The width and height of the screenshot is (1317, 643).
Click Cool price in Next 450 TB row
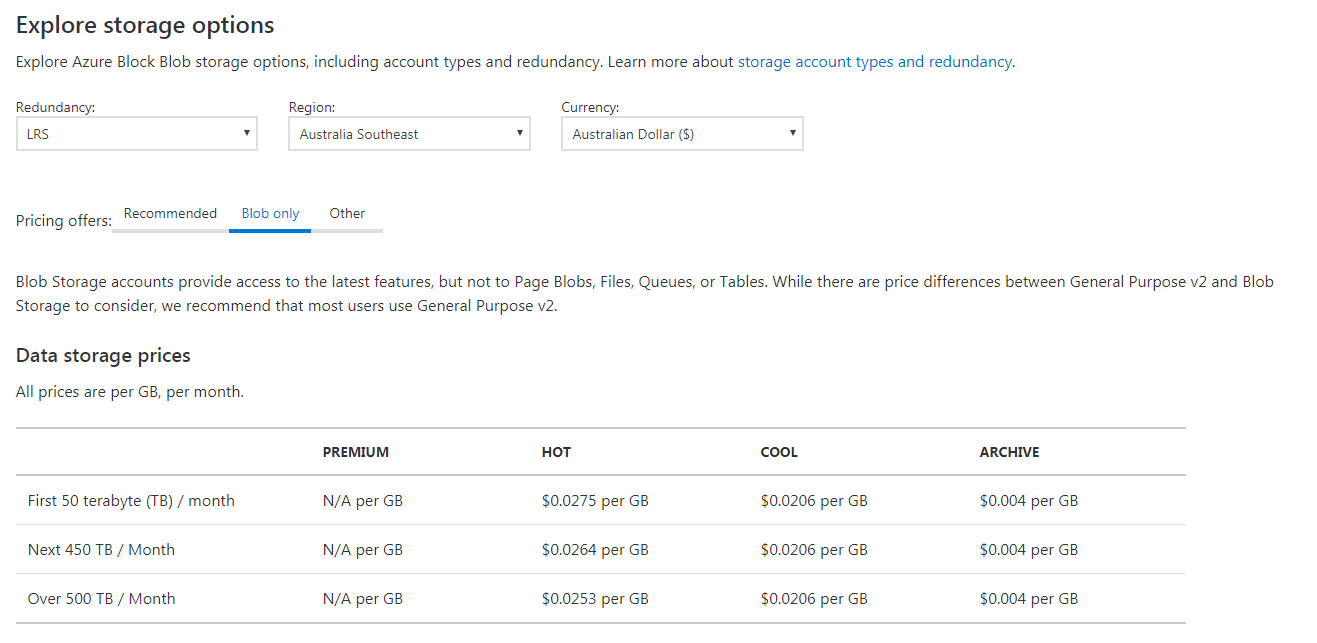pos(814,550)
